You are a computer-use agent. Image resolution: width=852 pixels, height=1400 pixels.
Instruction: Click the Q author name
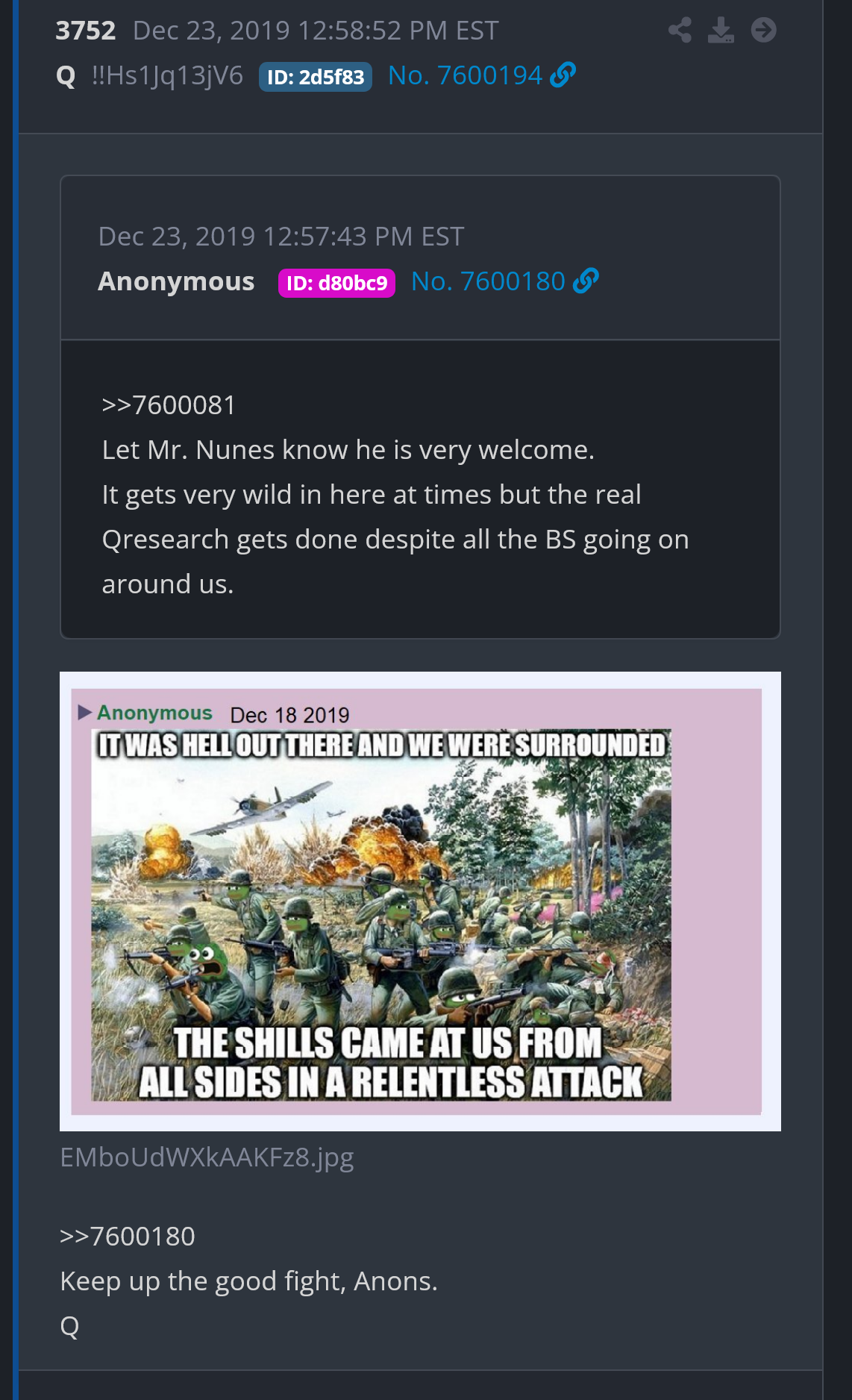pos(66,76)
